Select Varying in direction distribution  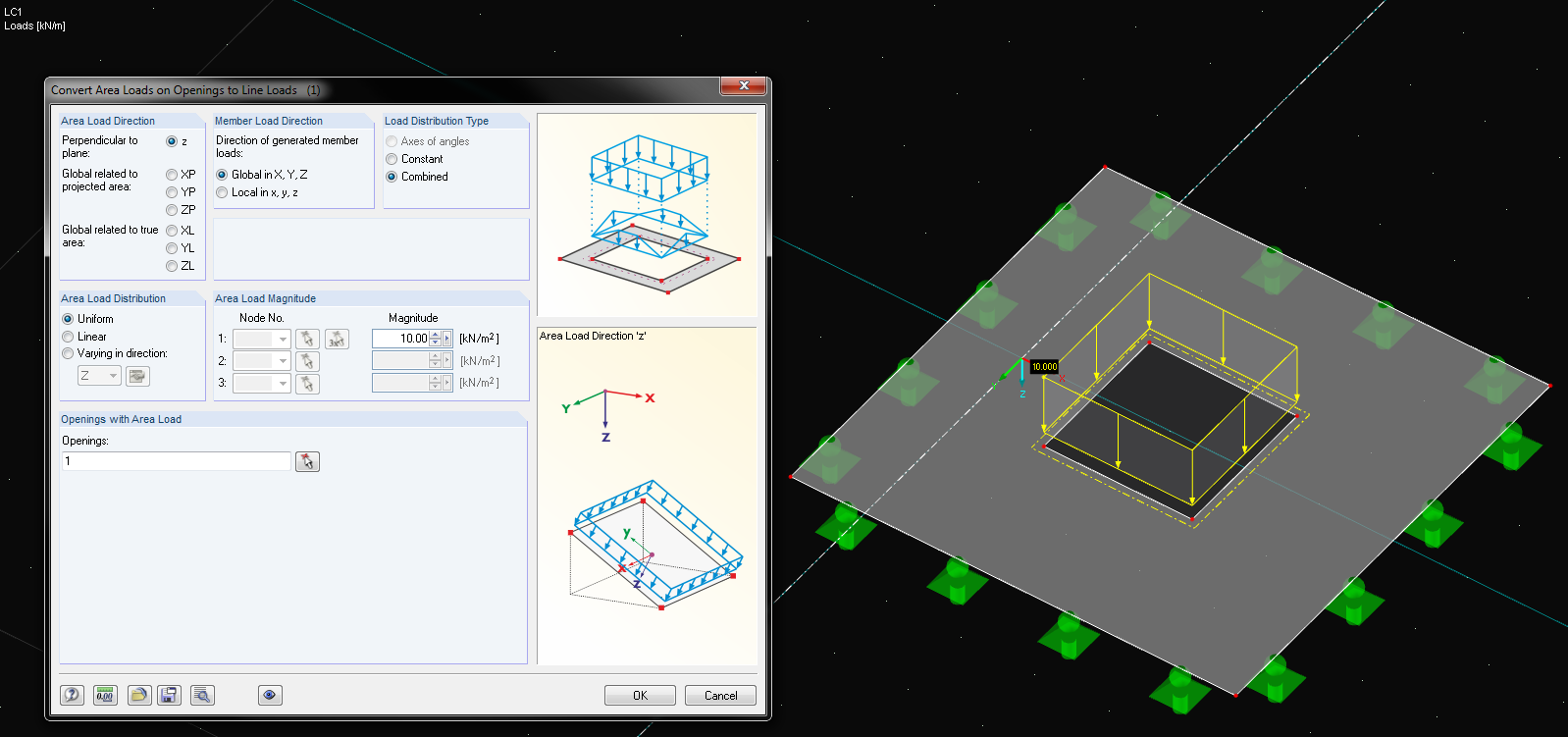coord(68,353)
